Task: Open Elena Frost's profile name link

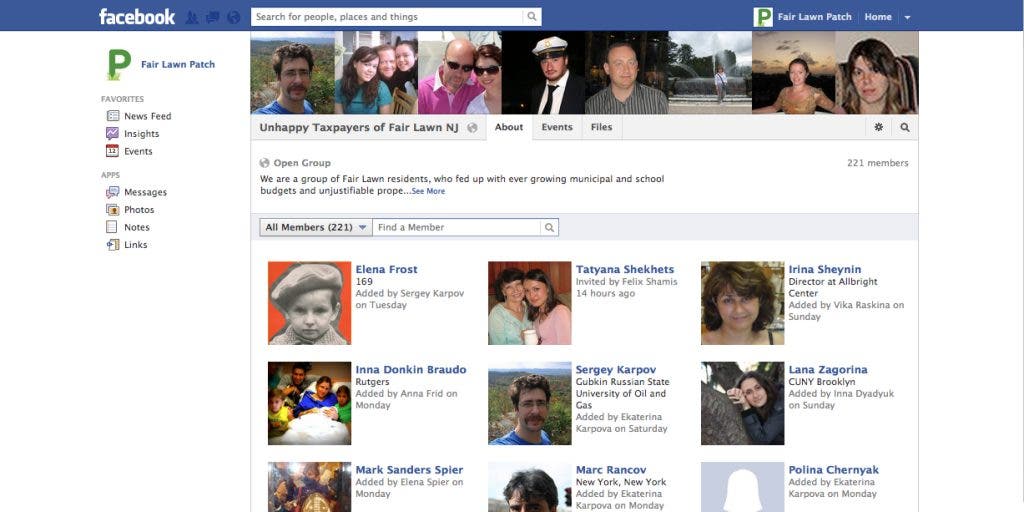Action: coord(386,269)
